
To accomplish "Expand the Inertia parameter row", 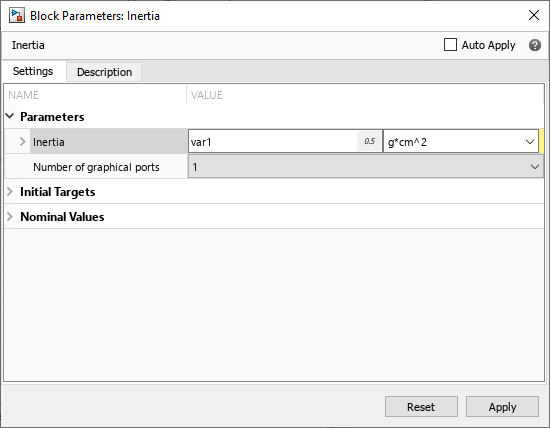I will (22, 142).
